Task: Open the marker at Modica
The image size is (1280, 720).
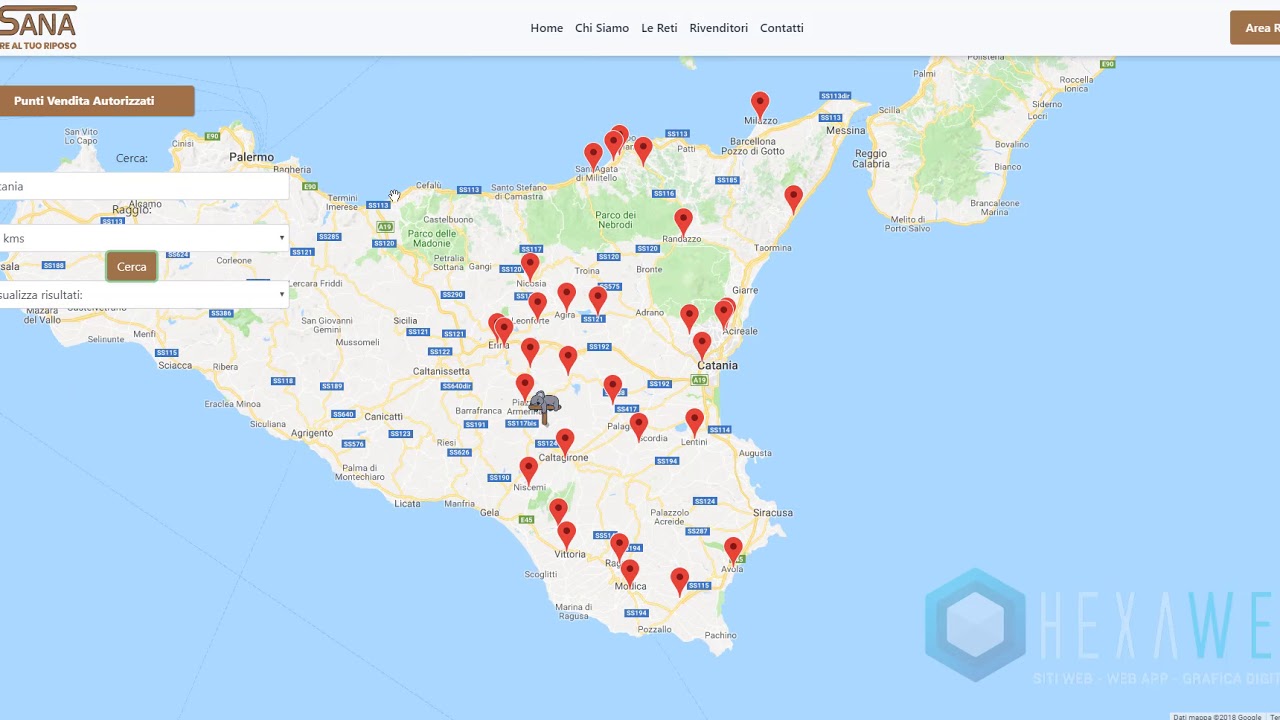Action: pos(629,573)
